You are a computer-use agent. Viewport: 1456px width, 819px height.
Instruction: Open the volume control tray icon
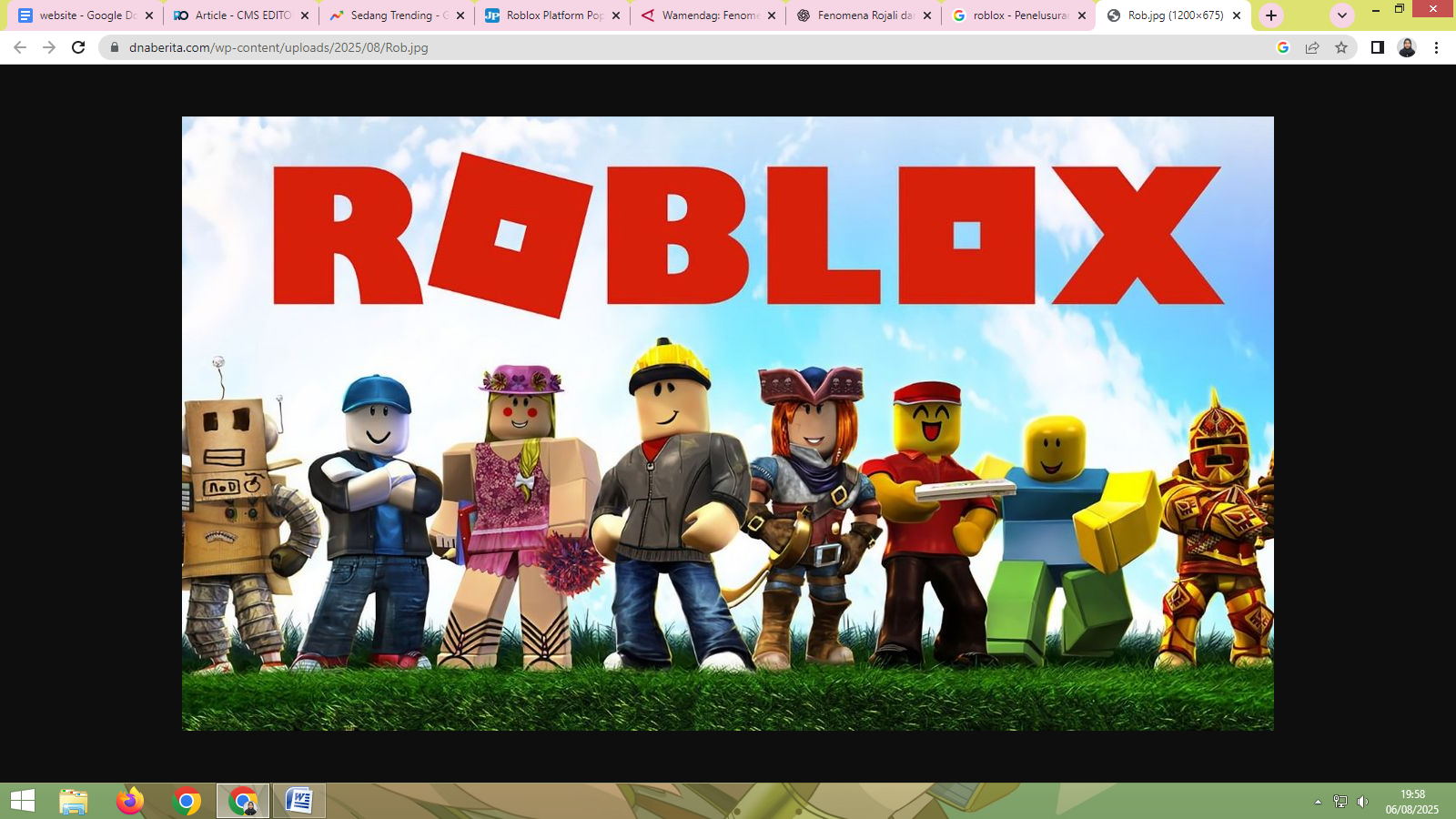1362,802
